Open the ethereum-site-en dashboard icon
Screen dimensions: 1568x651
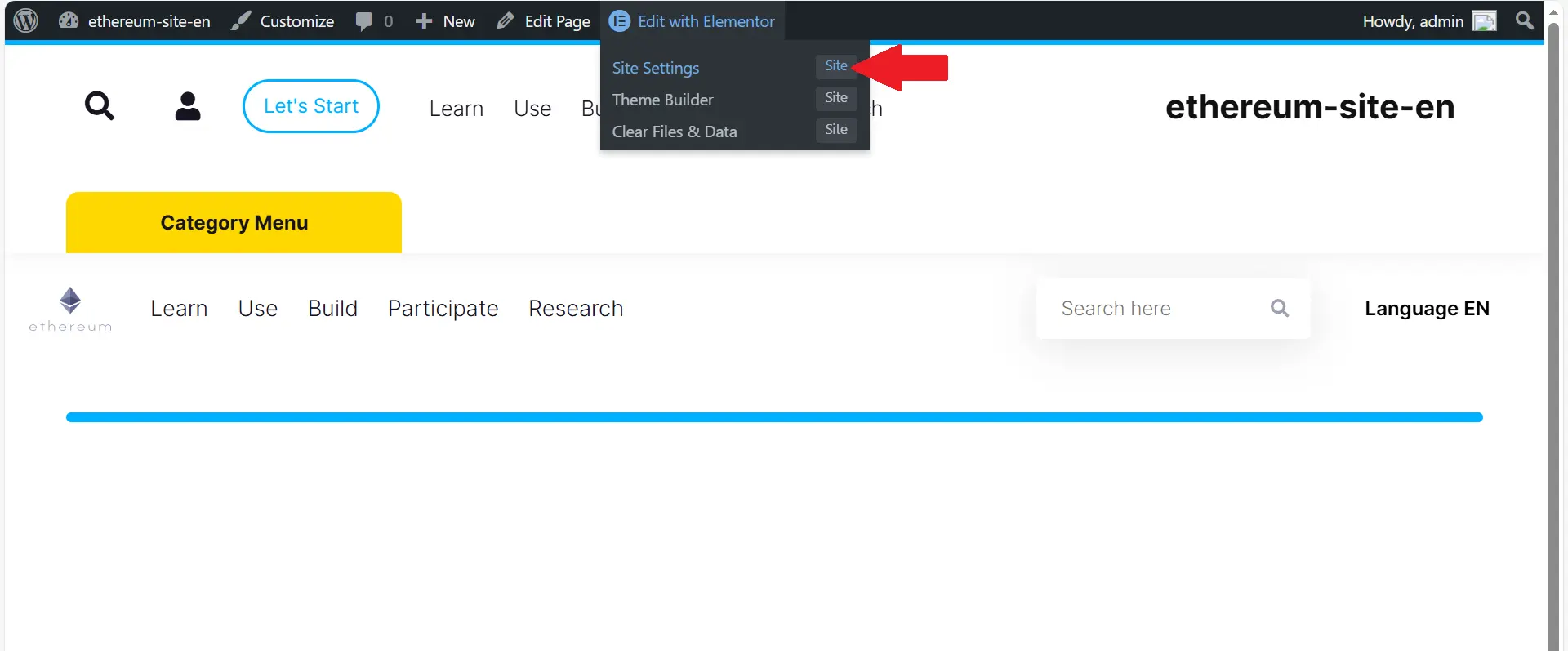[69, 21]
